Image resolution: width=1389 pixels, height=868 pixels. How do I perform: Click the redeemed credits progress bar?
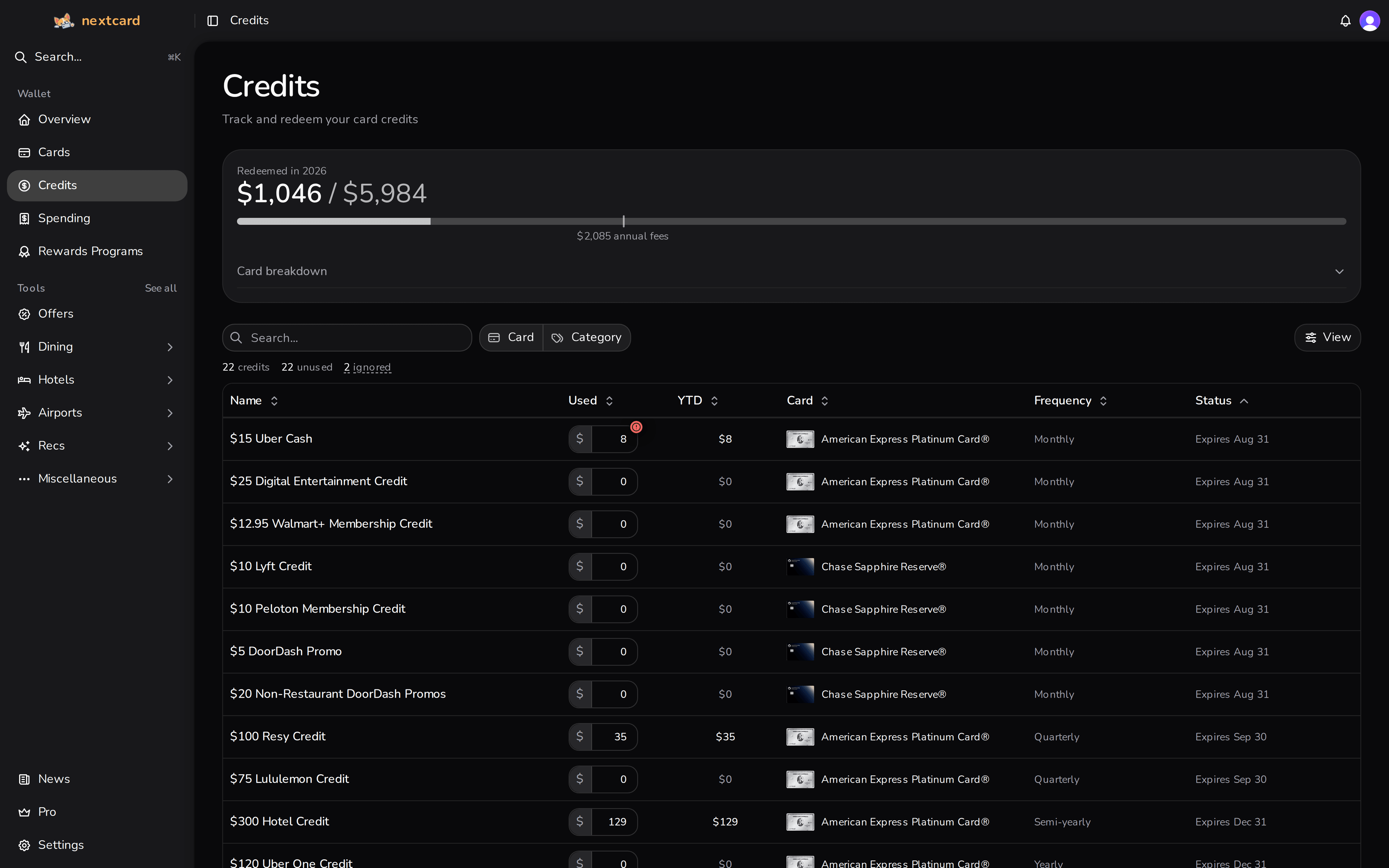pos(791,222)
